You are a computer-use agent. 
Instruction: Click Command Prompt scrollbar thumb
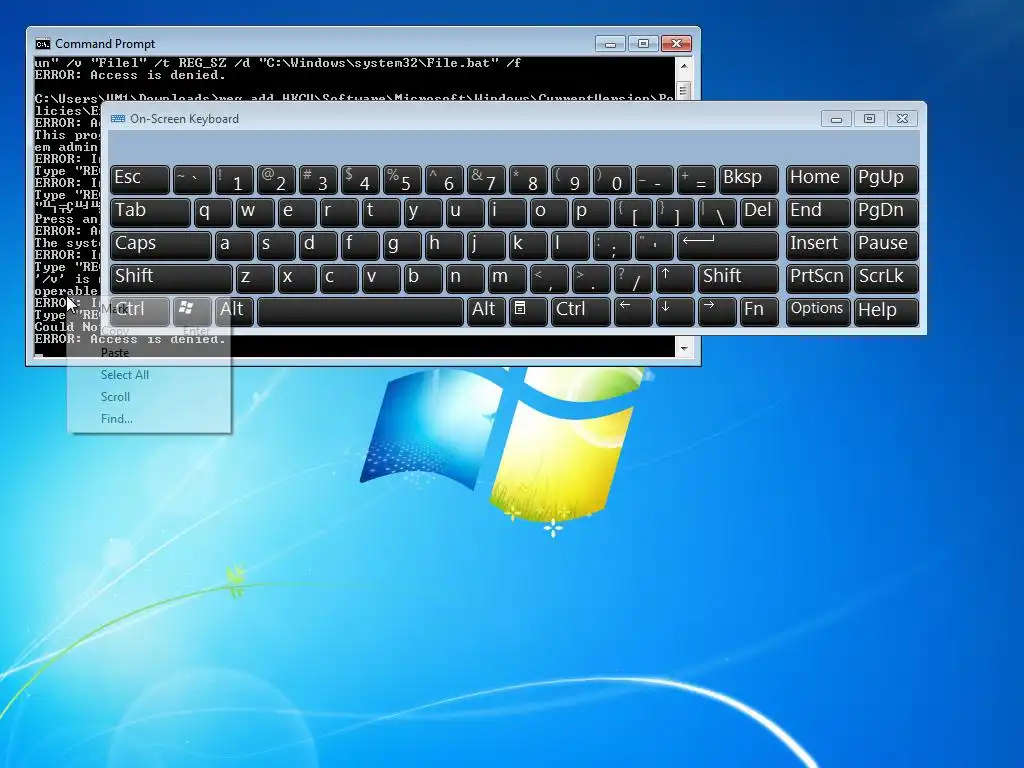pos(684,90)
